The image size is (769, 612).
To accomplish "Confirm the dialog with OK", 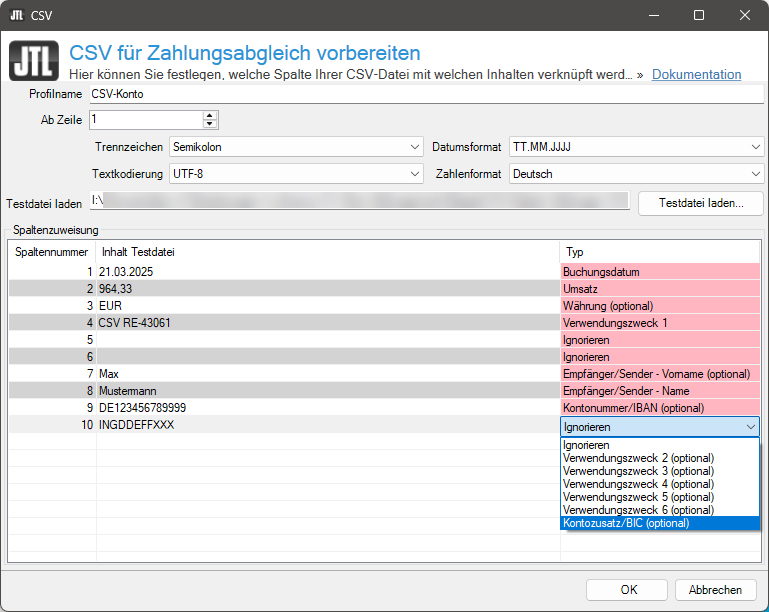I will pyautogui.click(x=626, y=590).
